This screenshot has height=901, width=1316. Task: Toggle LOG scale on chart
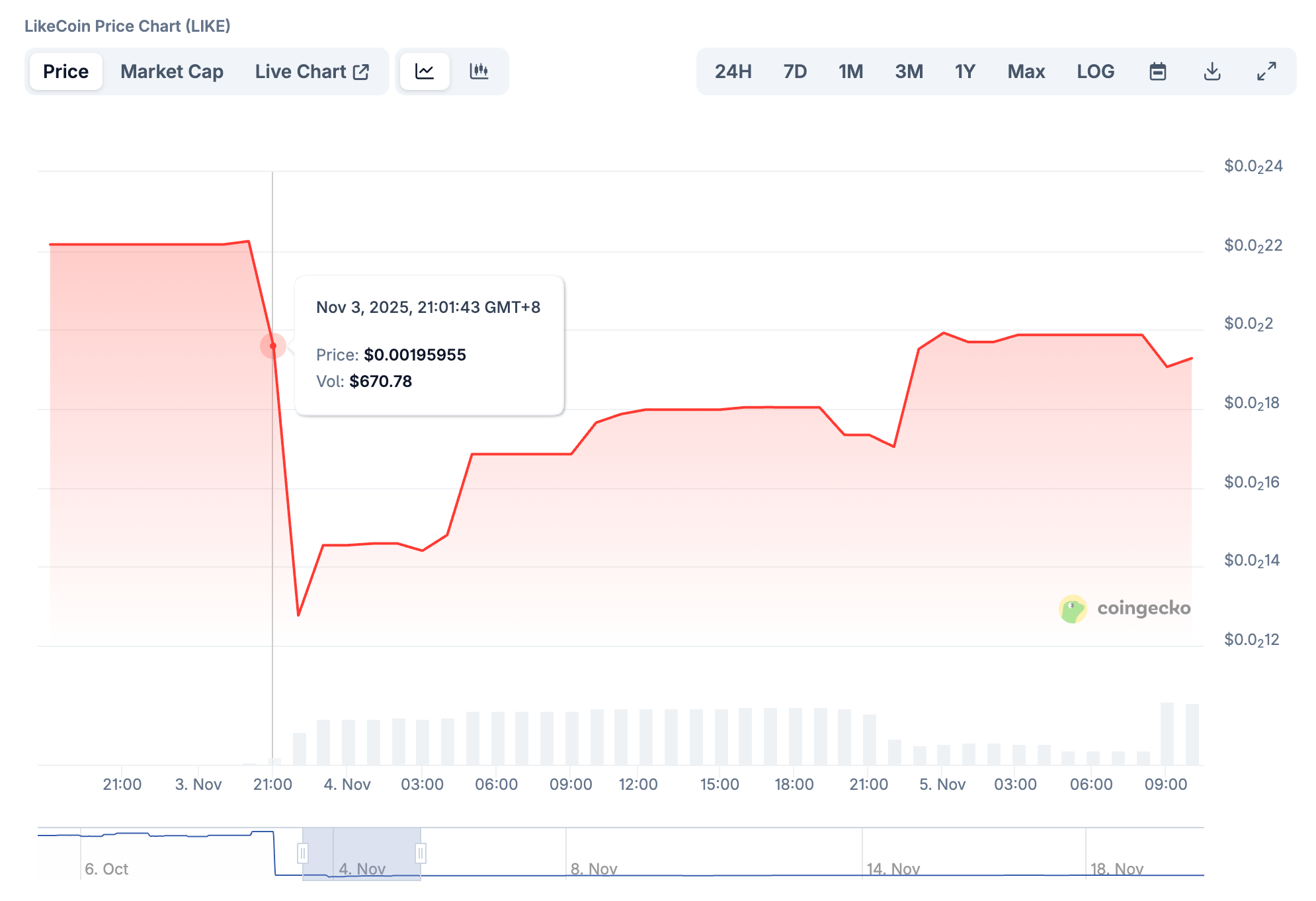tap(1095, 71)
